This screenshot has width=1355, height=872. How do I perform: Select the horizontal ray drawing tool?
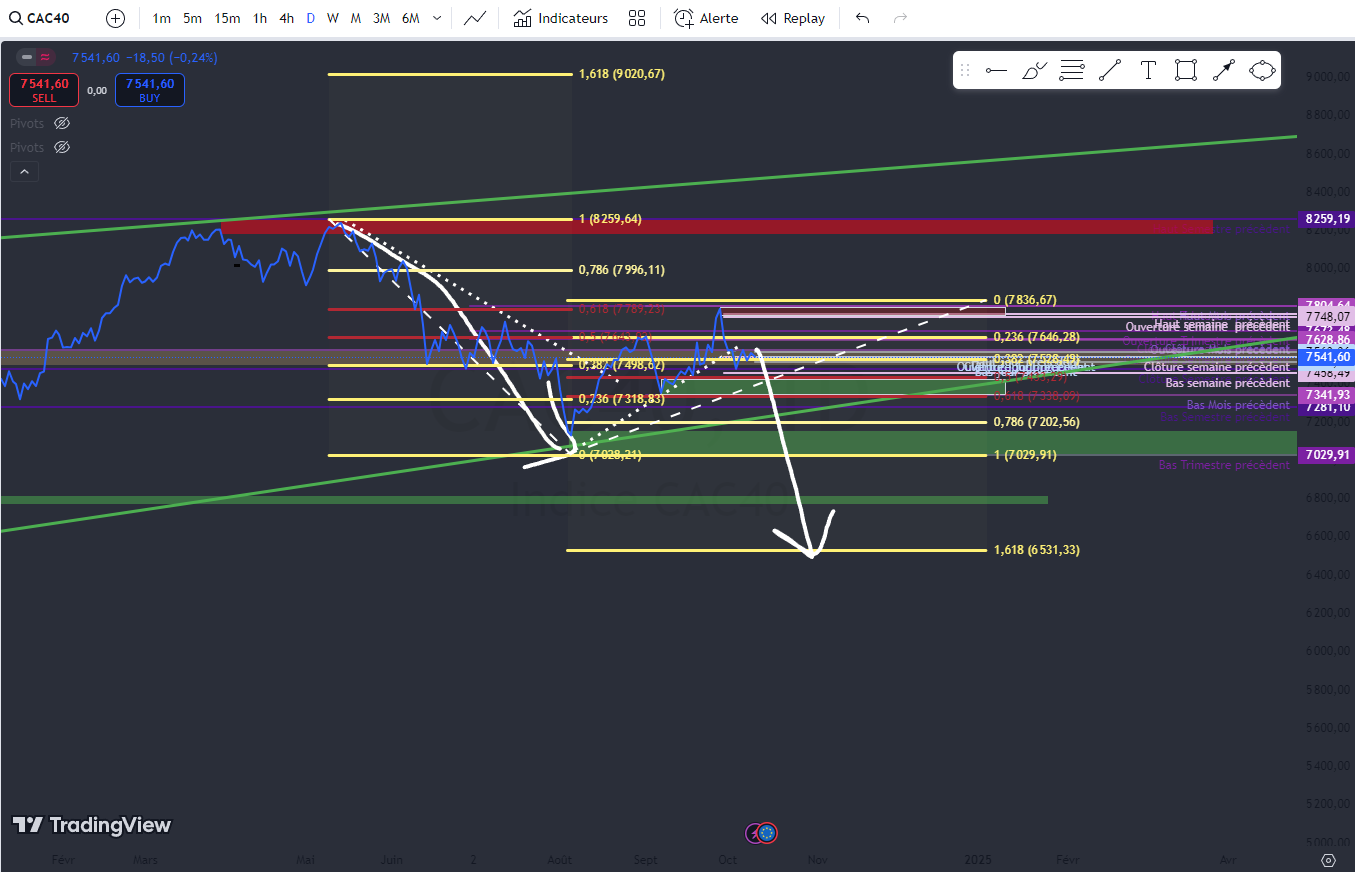pos(995,70)
